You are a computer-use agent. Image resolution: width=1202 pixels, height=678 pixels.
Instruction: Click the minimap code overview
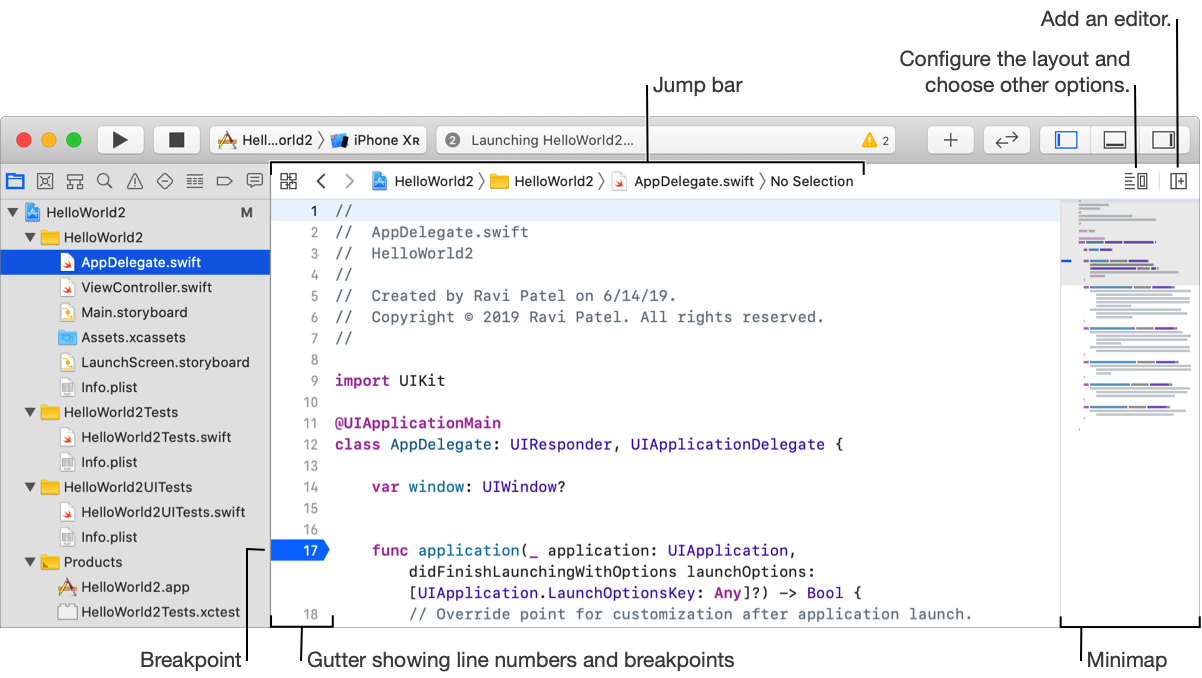click(x=1128, y=413)
